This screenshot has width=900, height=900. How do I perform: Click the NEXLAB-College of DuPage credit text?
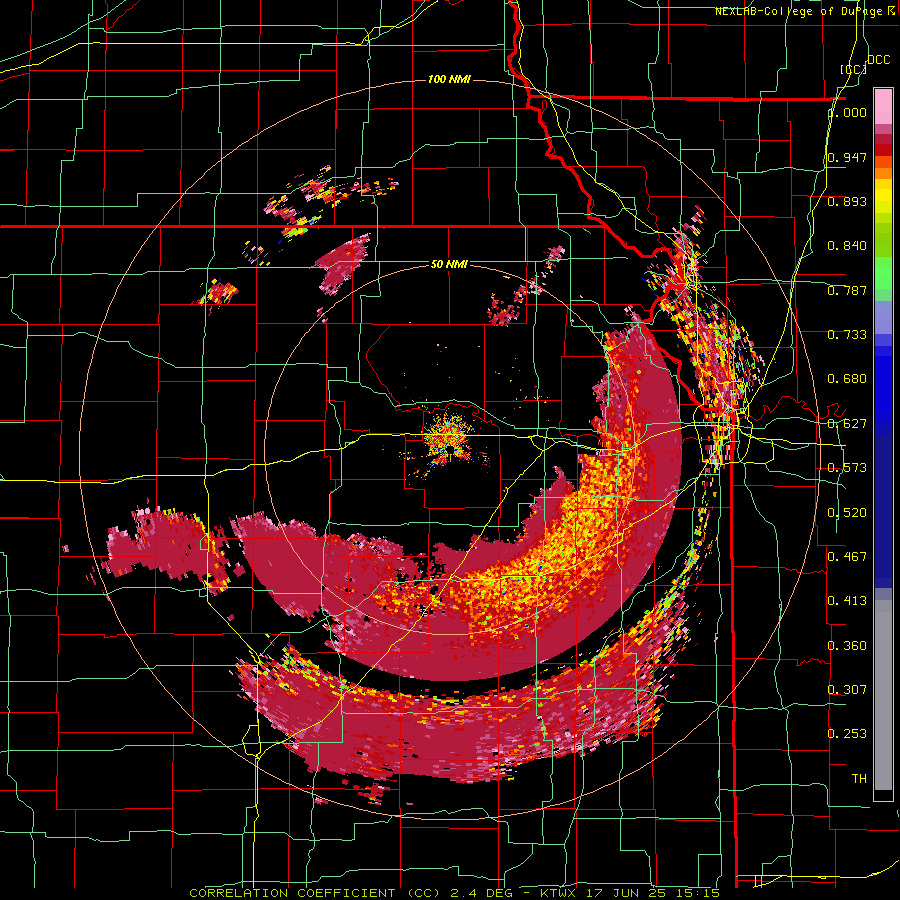coord(806,11)
